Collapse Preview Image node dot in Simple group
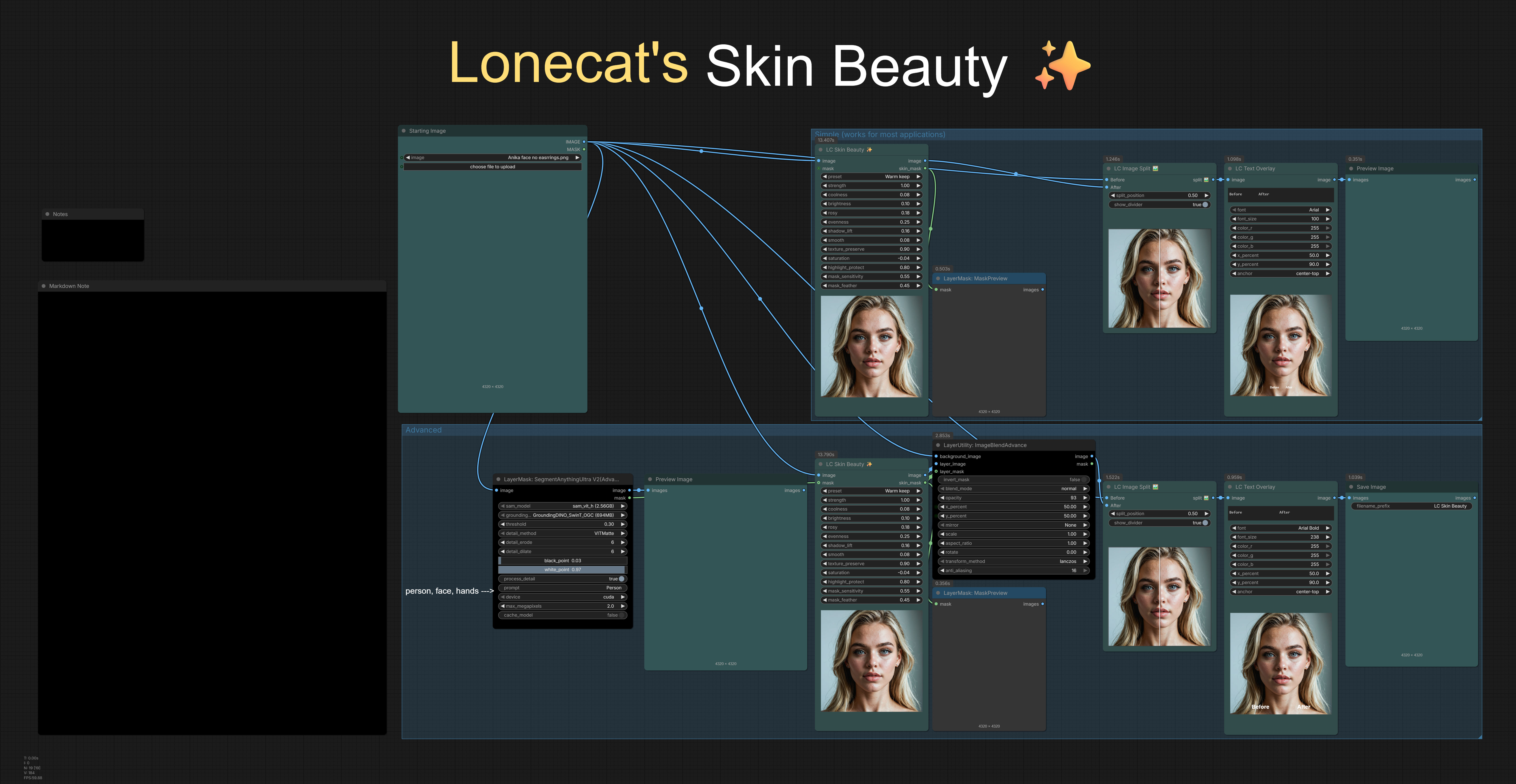This screenshot has width=1516, height=784. click(x=1351, y=169)
